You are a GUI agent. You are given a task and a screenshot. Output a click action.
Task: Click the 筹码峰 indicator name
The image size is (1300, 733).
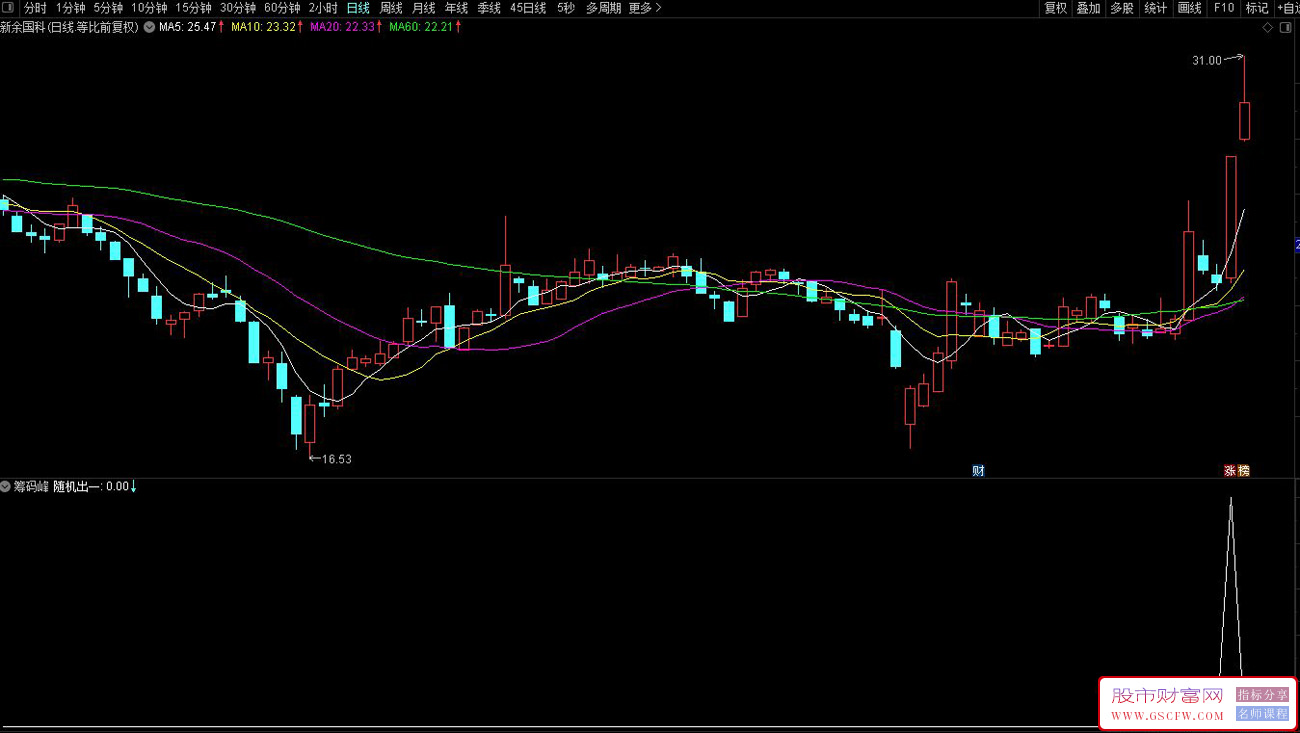(31, 487)
